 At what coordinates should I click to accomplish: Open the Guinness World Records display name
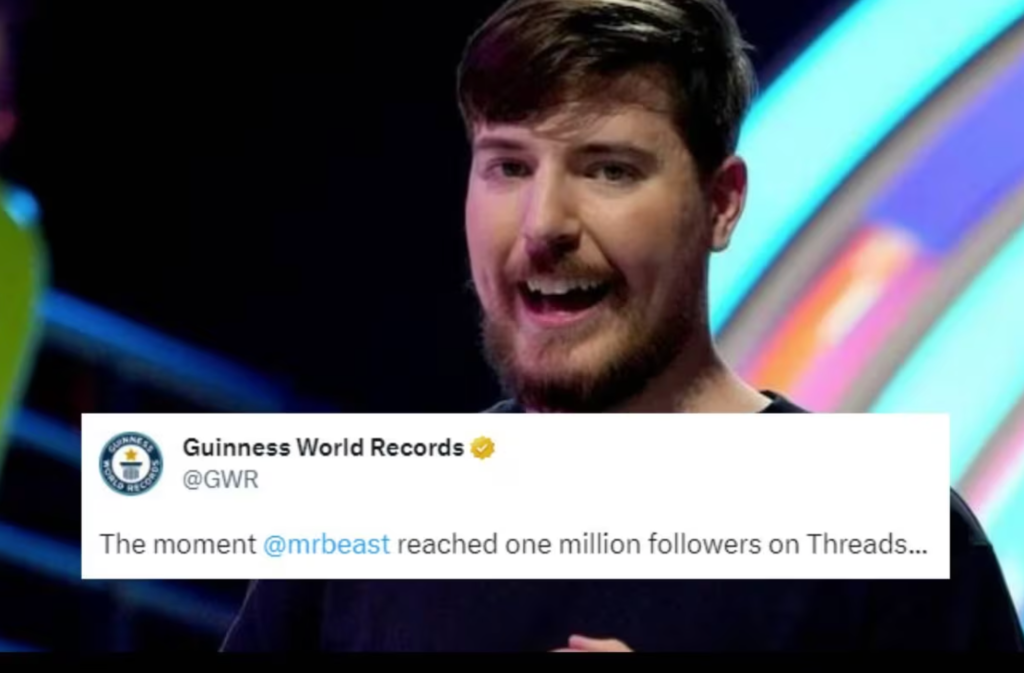[x=323, y=447]
